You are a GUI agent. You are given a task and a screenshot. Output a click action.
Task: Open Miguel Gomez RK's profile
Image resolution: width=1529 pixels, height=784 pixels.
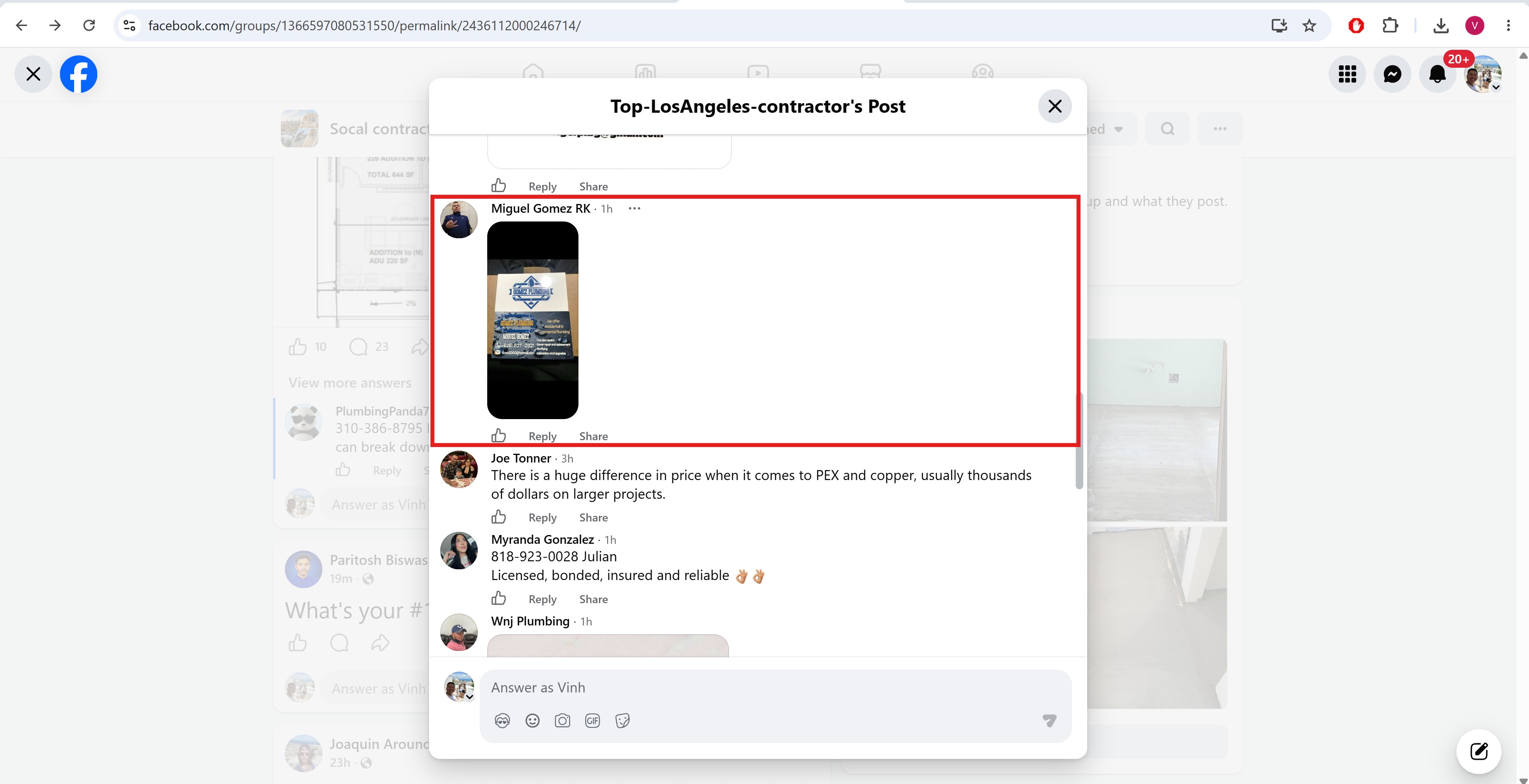tap(541, 208)
